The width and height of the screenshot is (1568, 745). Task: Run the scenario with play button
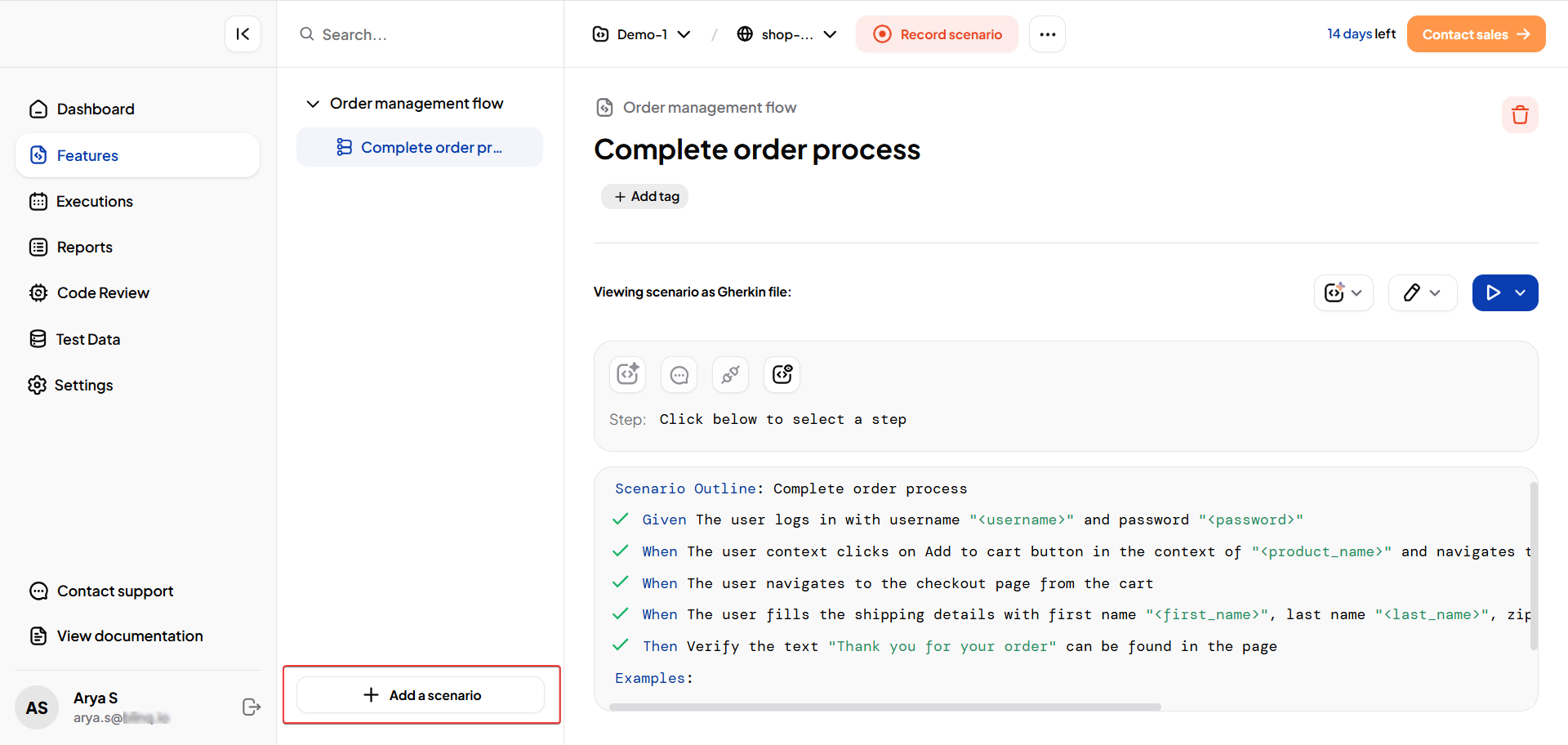1493,293
